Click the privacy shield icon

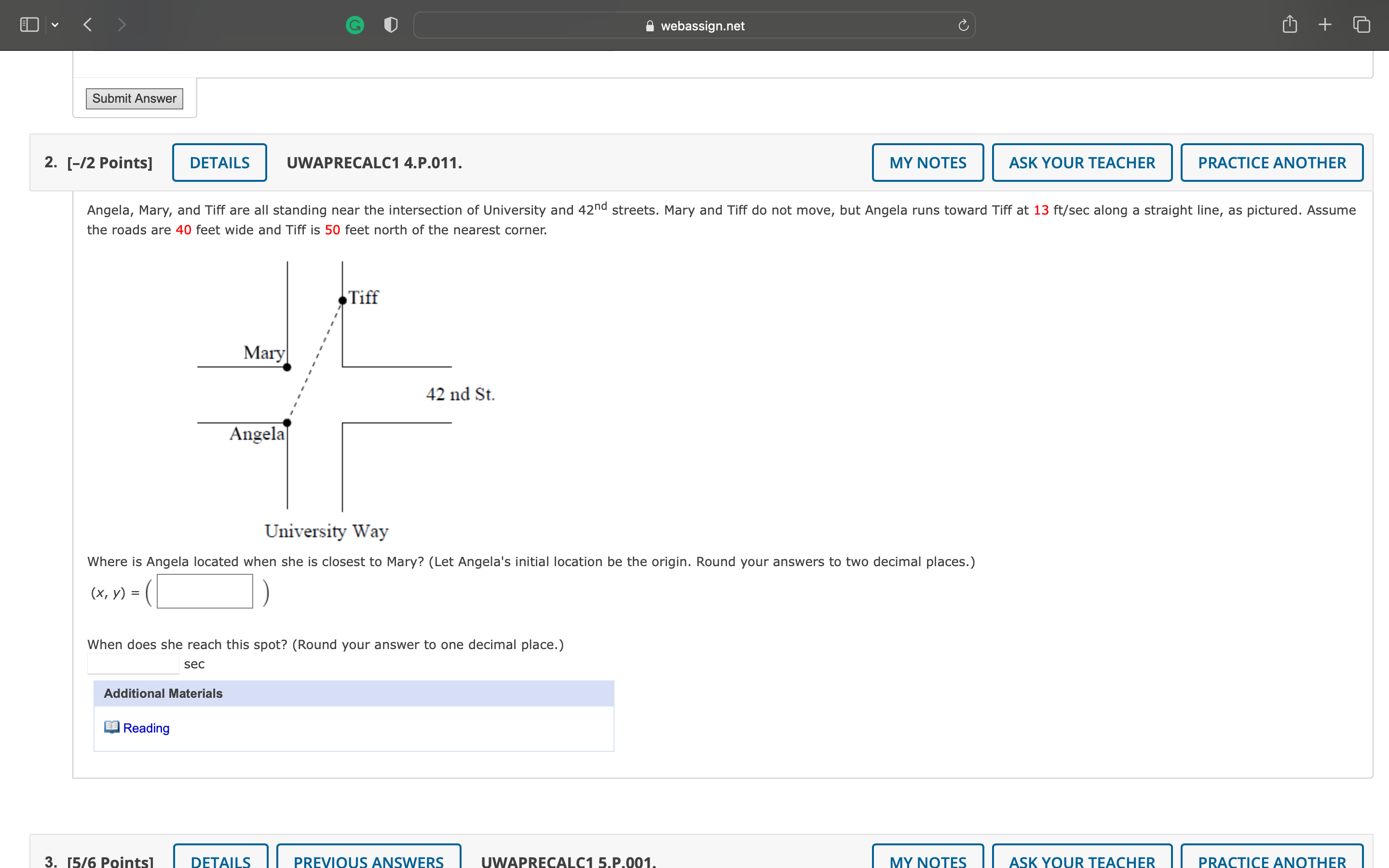(391, 25)
